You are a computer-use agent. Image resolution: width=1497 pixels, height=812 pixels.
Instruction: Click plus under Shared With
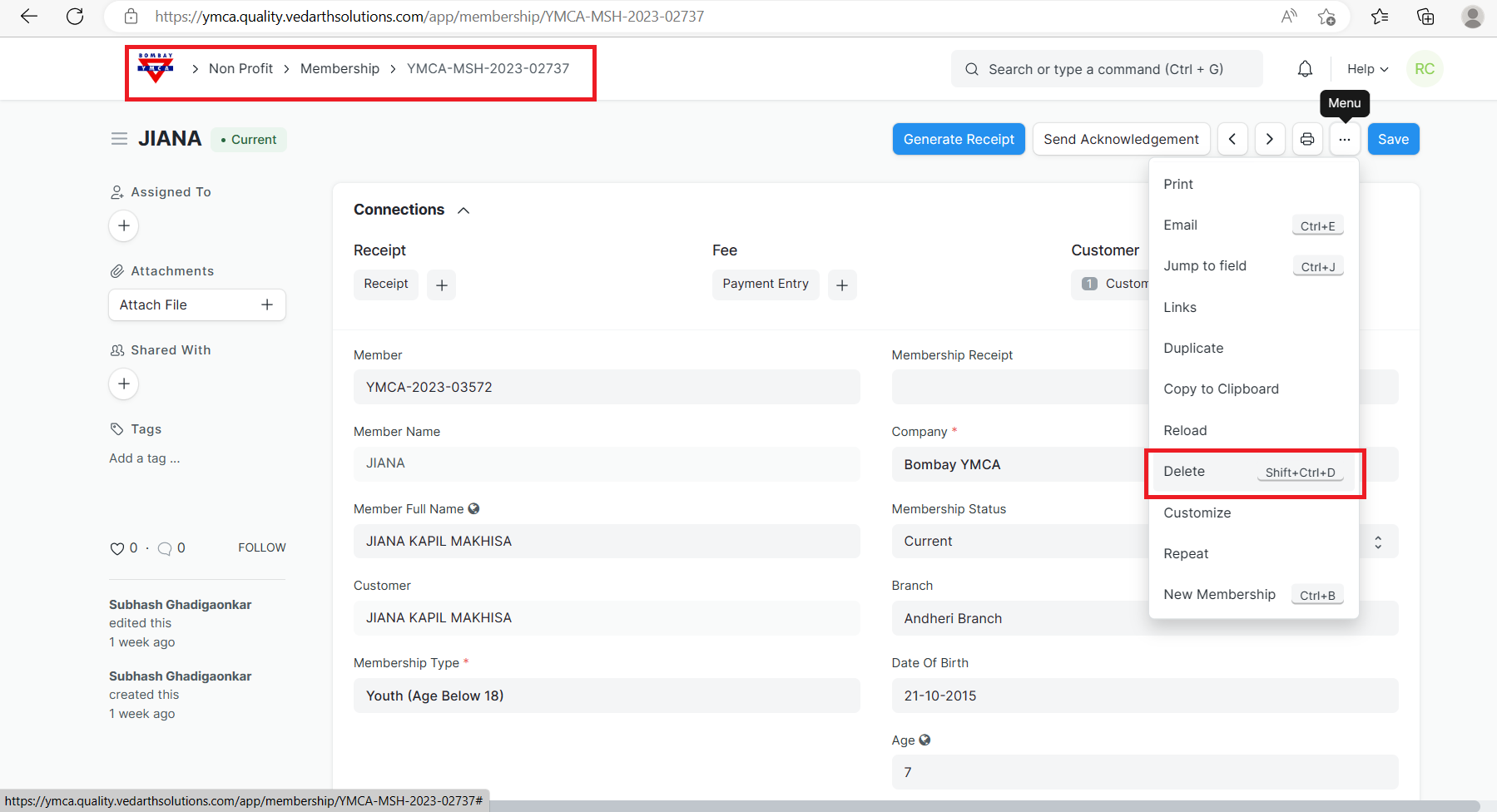tap(124, 384)
